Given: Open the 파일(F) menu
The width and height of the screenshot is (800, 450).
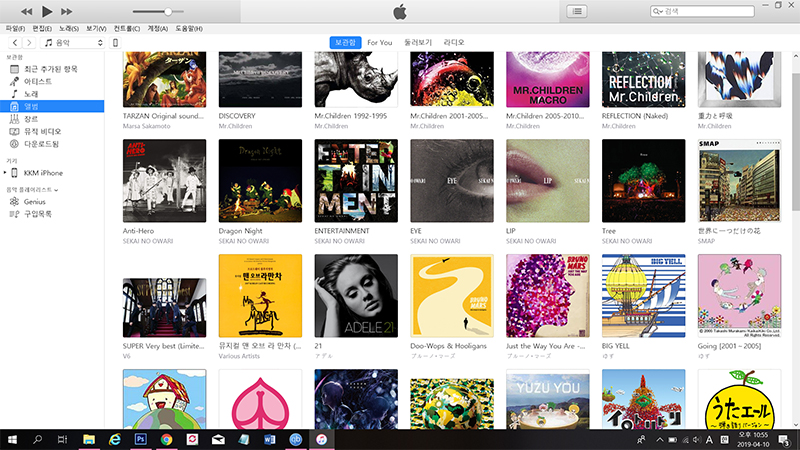Looking at the screenshot, I should (x=15, y=29).
